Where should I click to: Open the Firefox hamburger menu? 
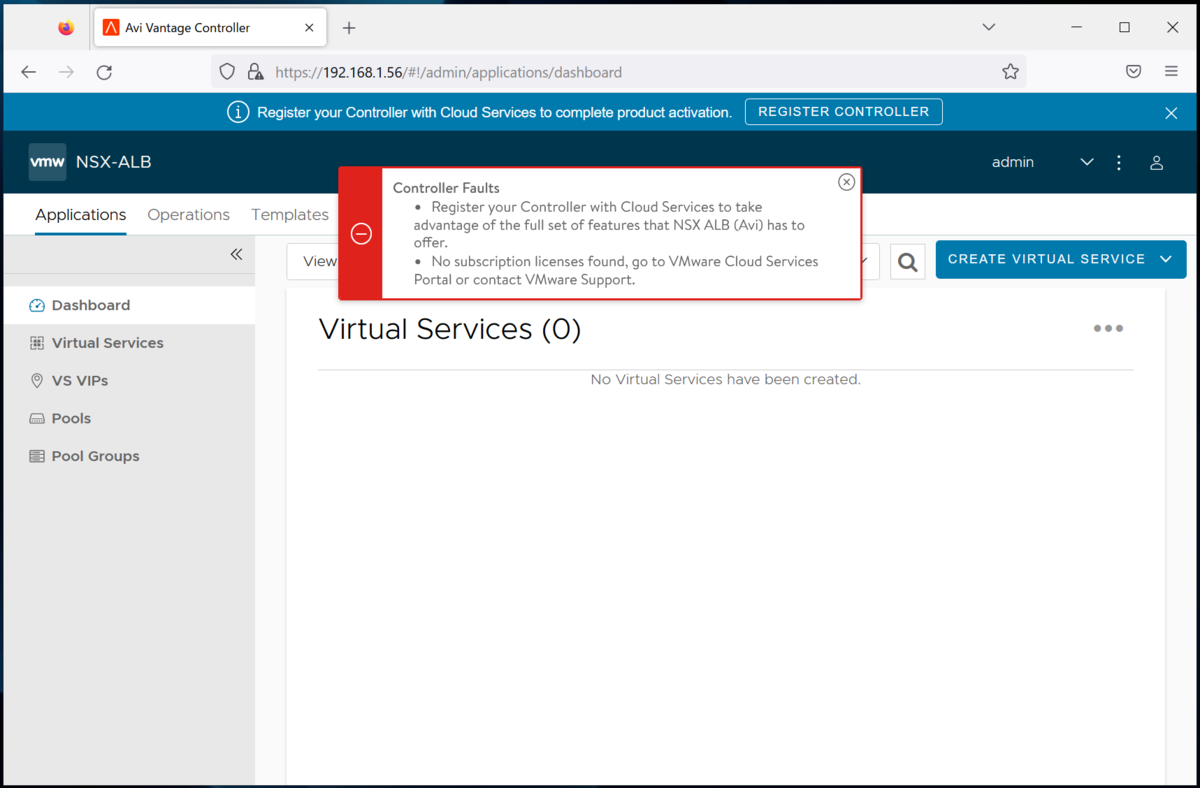click(x=1171, y=72)
